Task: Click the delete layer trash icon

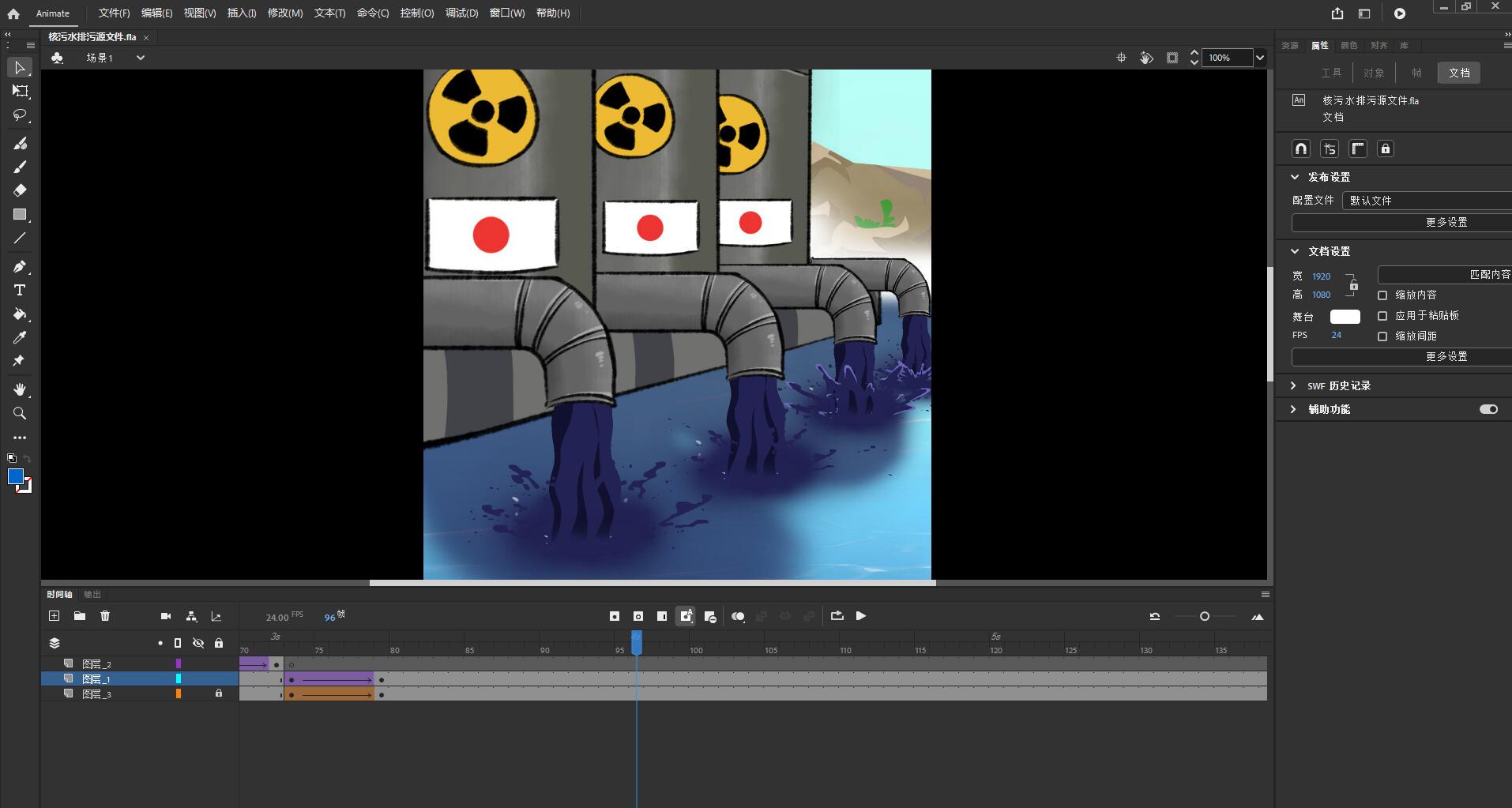Action: pos(105,616)
